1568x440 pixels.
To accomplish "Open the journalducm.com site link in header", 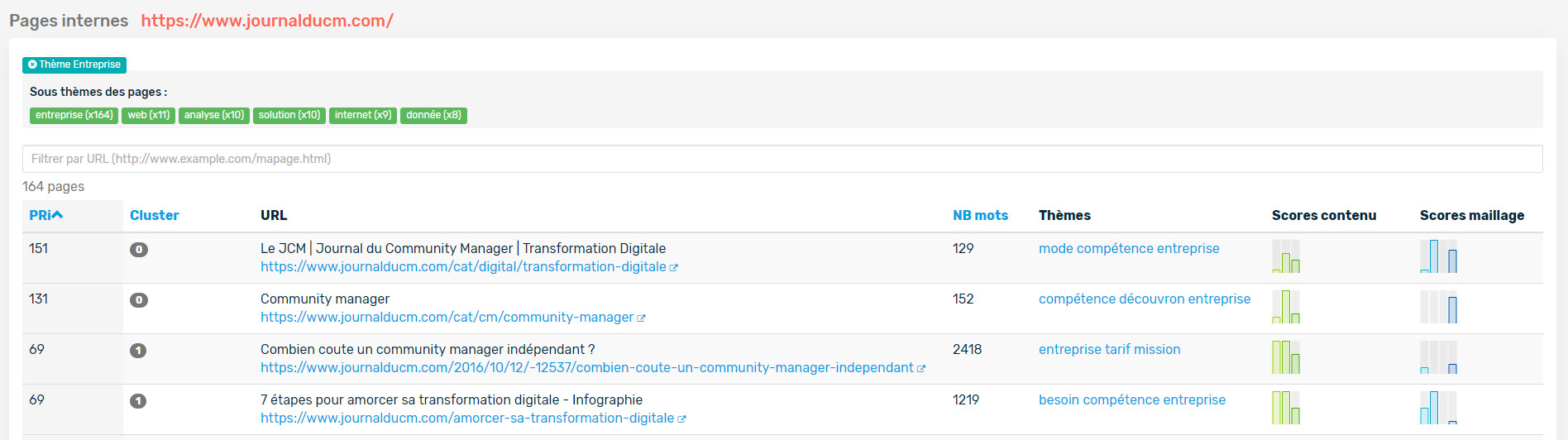I will tap(267, 21).
